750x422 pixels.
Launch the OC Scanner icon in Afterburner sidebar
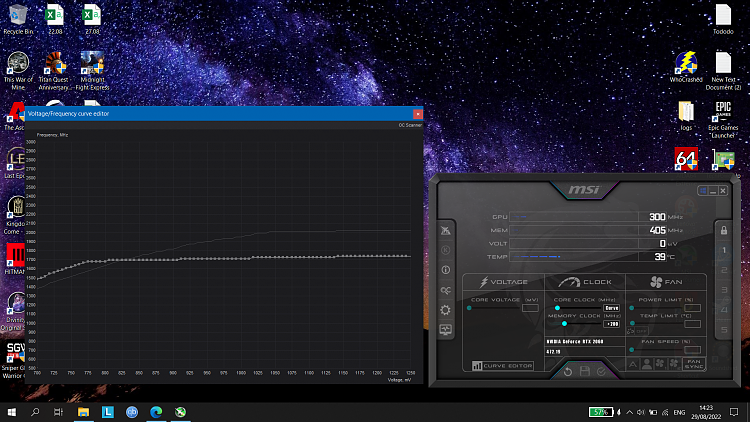445,290
